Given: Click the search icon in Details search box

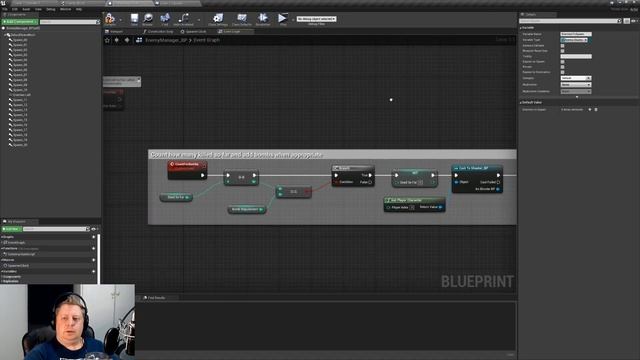Looking at the screenshot, I should pos(619,21).
